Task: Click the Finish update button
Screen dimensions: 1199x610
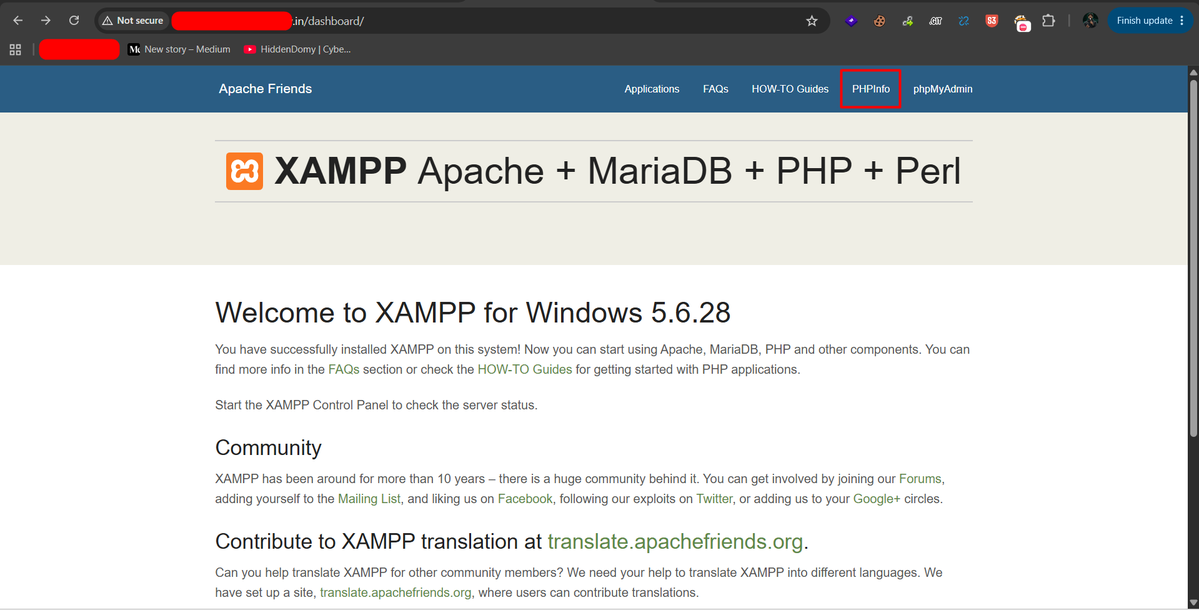Action: click(1144, 21)
